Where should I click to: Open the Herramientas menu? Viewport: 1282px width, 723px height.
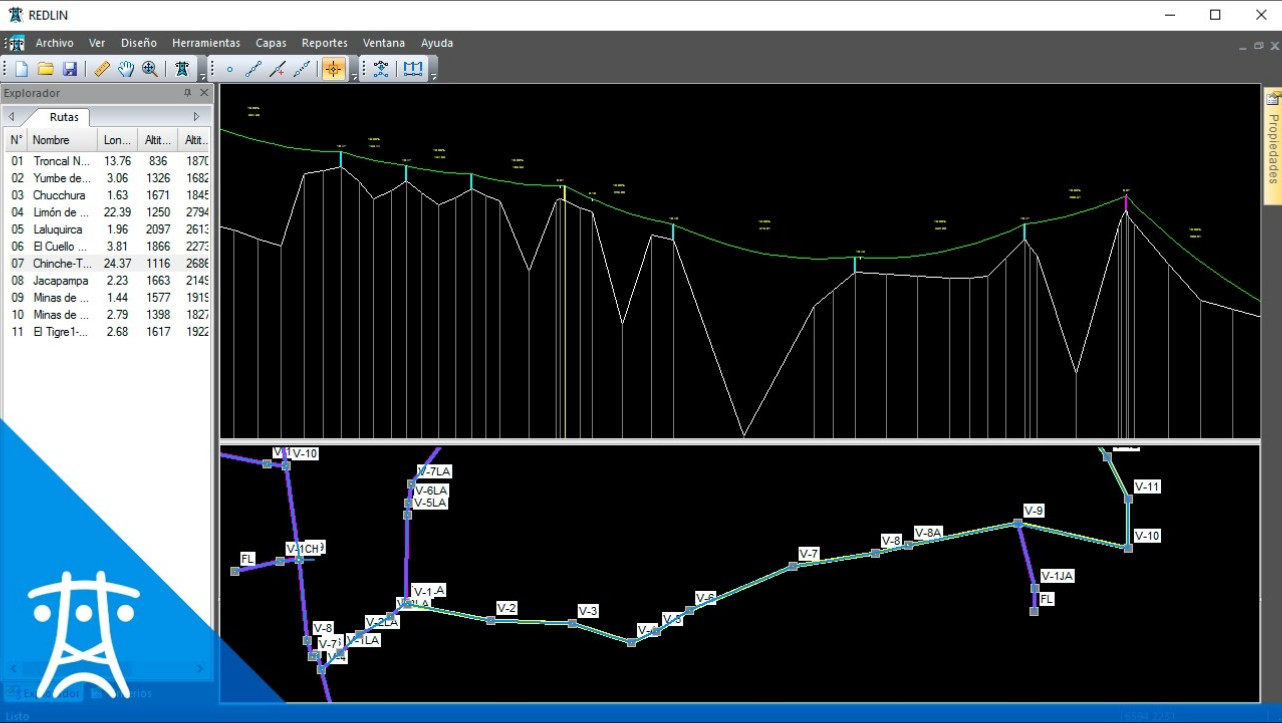(x=206, y=43)
